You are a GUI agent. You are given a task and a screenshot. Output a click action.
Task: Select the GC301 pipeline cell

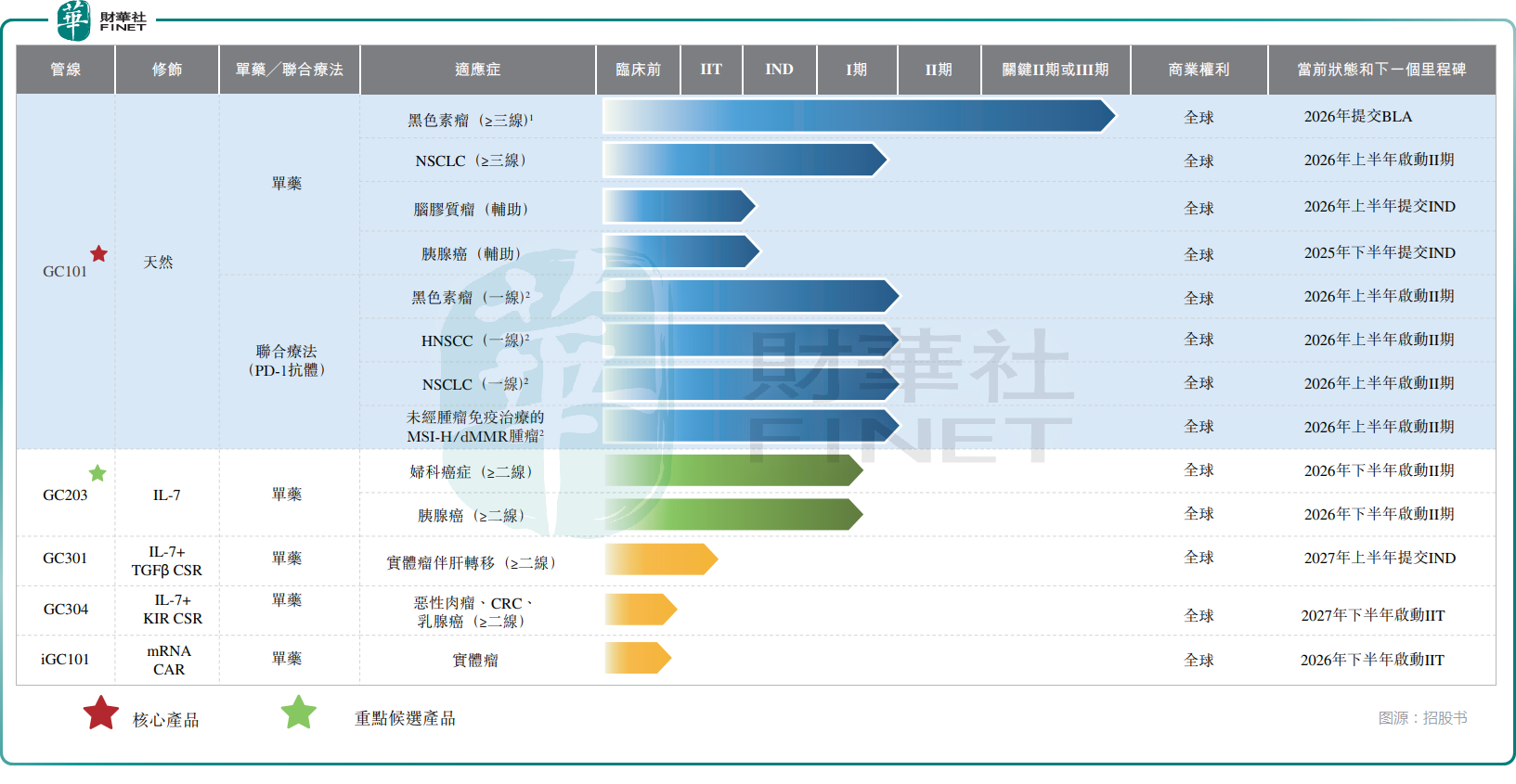tap(65, 559)
